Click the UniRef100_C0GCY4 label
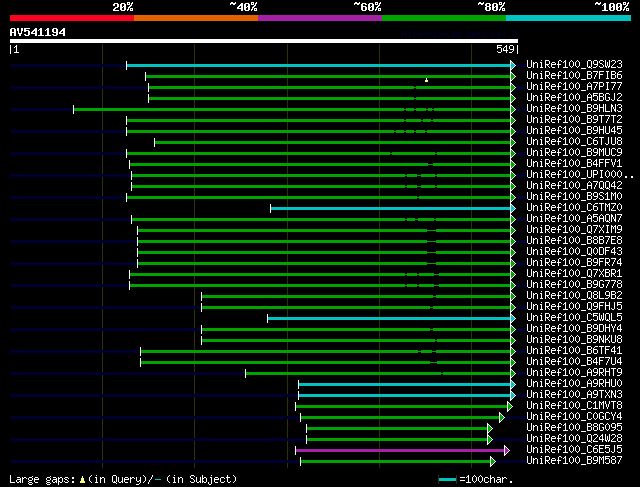Image resolution: width=640 pixels, height=487 pixels. pyautogui.click(x=574, y=417)
